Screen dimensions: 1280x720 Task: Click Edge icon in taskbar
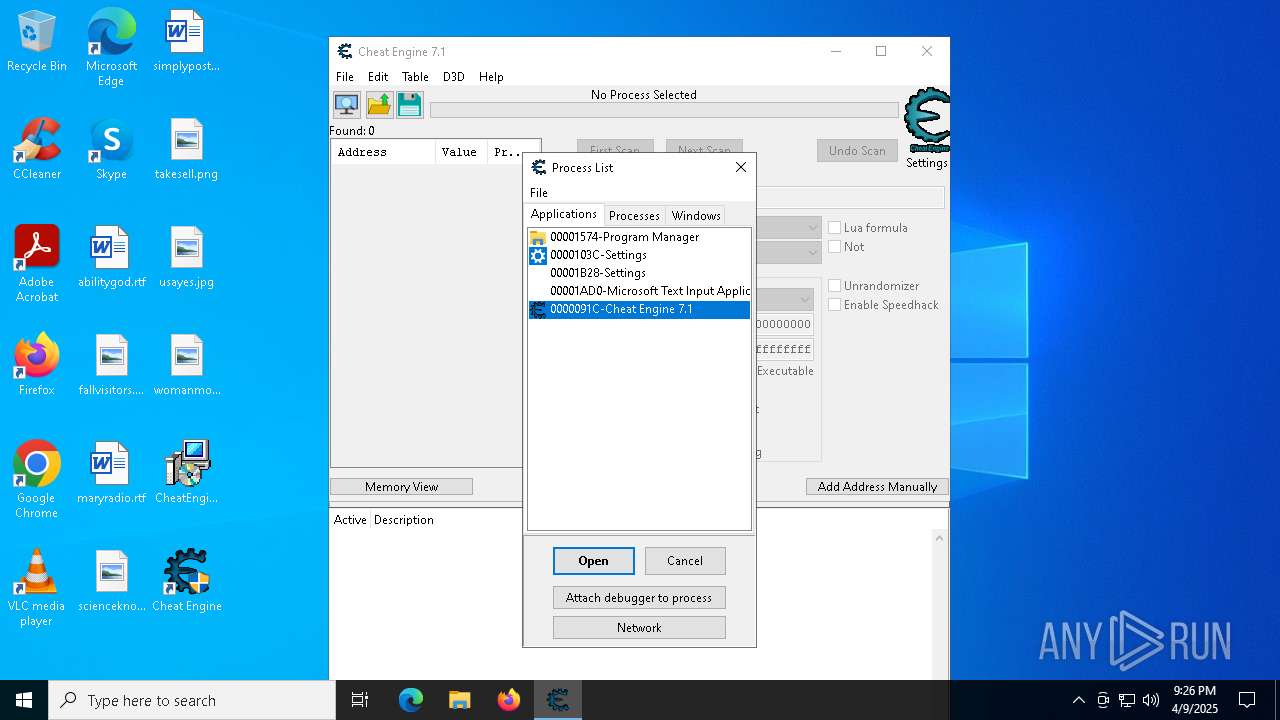[411, 700]
